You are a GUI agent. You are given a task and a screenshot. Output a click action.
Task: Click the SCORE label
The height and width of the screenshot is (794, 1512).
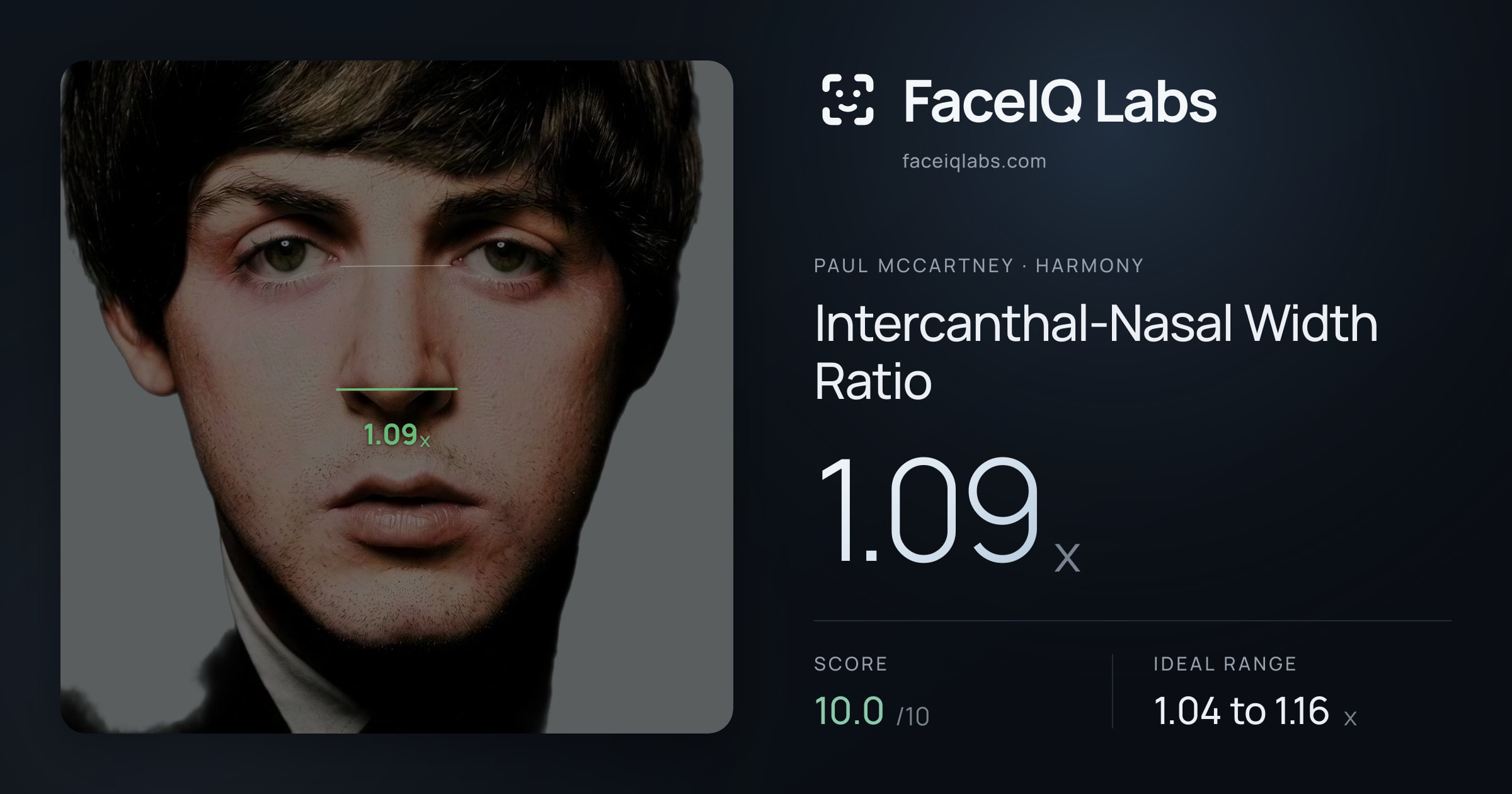850,664
